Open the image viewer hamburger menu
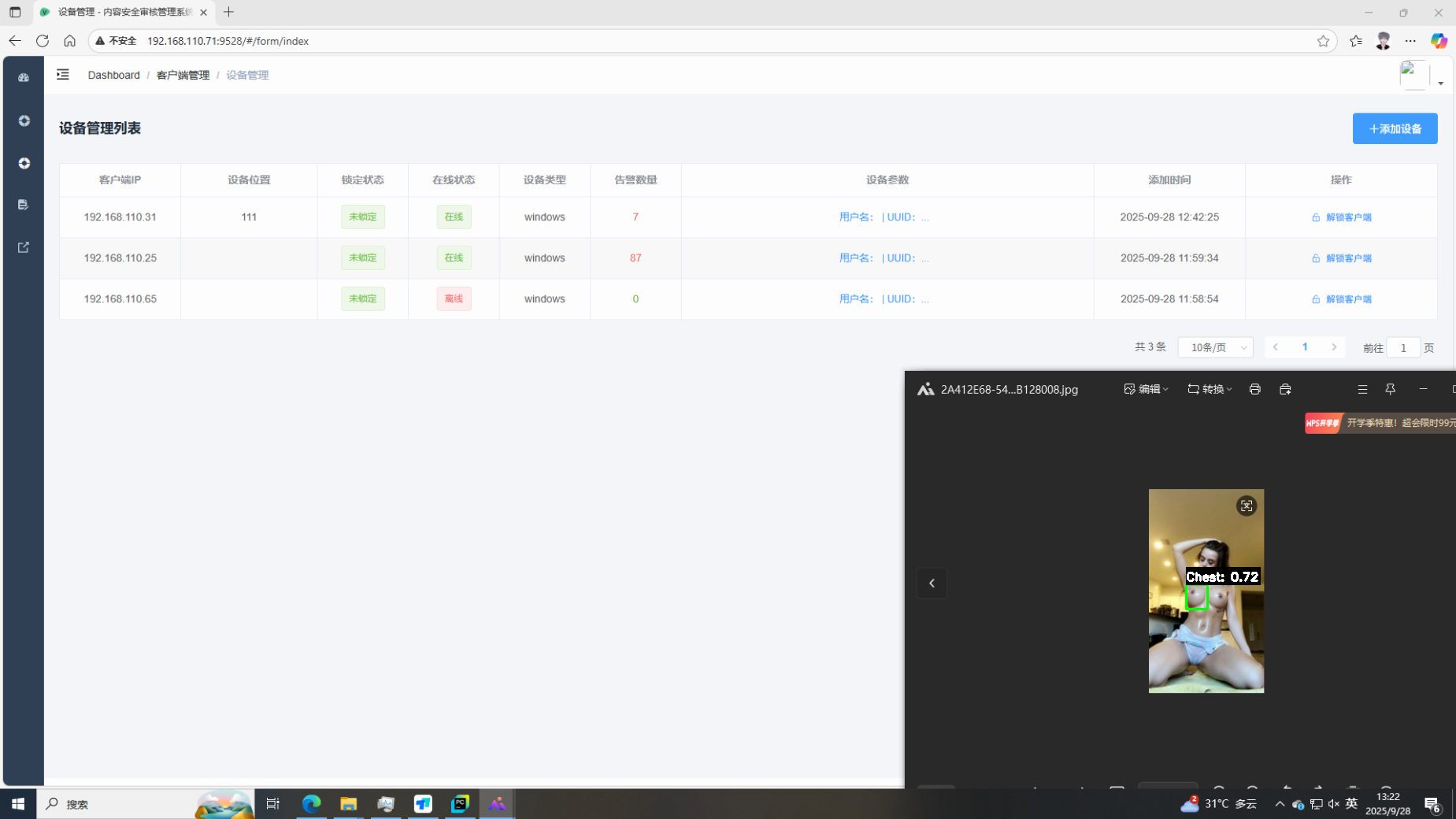The height and width of the screenshot is (819, 1456). point(1362,389)
